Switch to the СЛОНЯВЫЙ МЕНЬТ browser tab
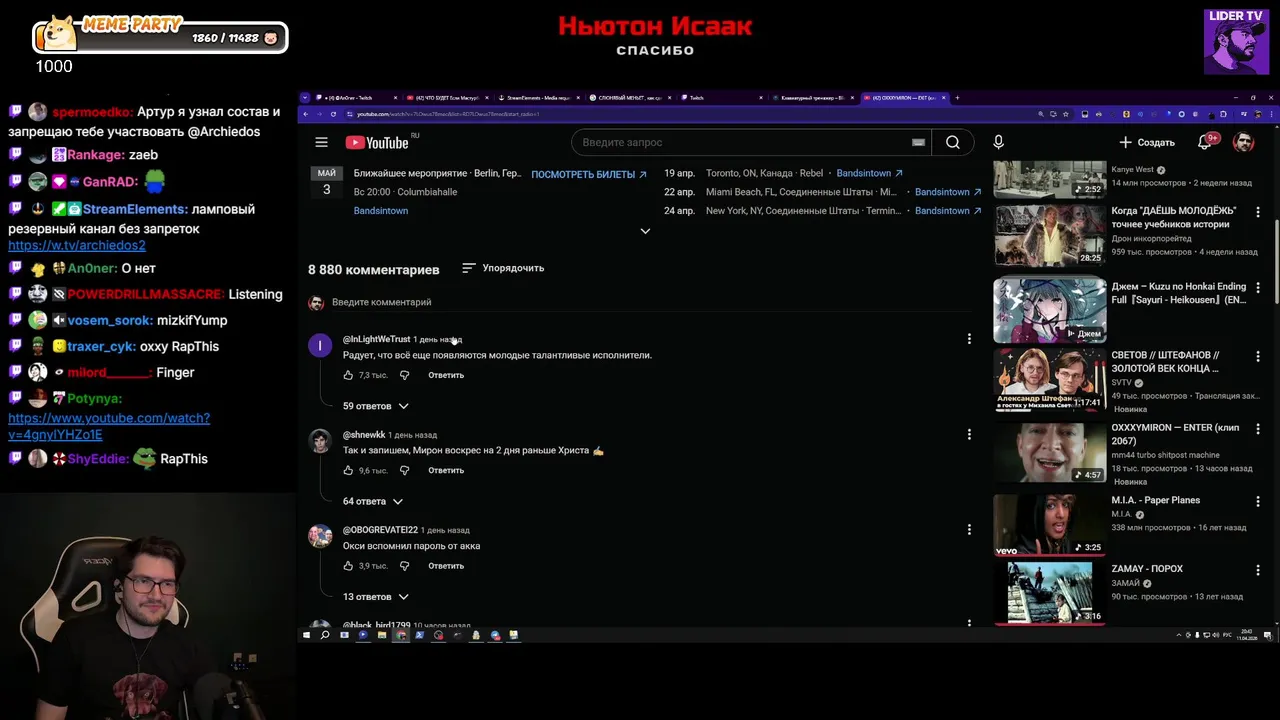Image resolution: width=1280 pixels, height=720 pixels. pos(630,98)
